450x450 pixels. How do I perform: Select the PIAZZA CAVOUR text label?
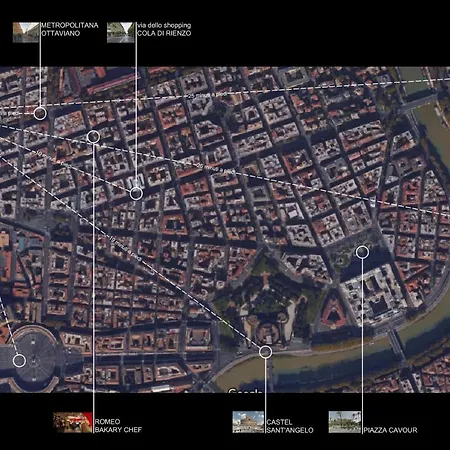[x=390, y=430]
